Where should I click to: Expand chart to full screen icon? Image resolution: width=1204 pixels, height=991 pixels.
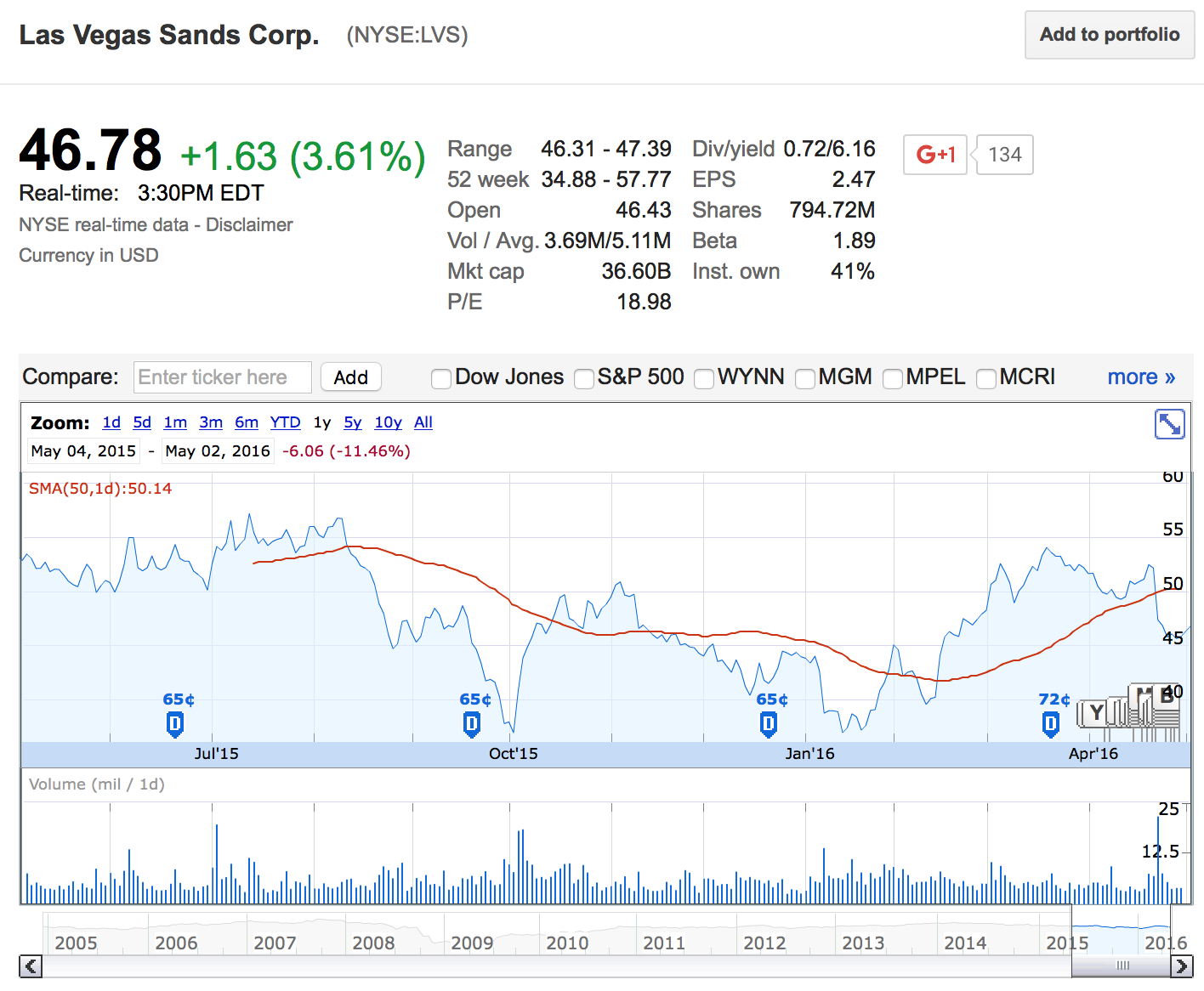tap(1169, 423)
